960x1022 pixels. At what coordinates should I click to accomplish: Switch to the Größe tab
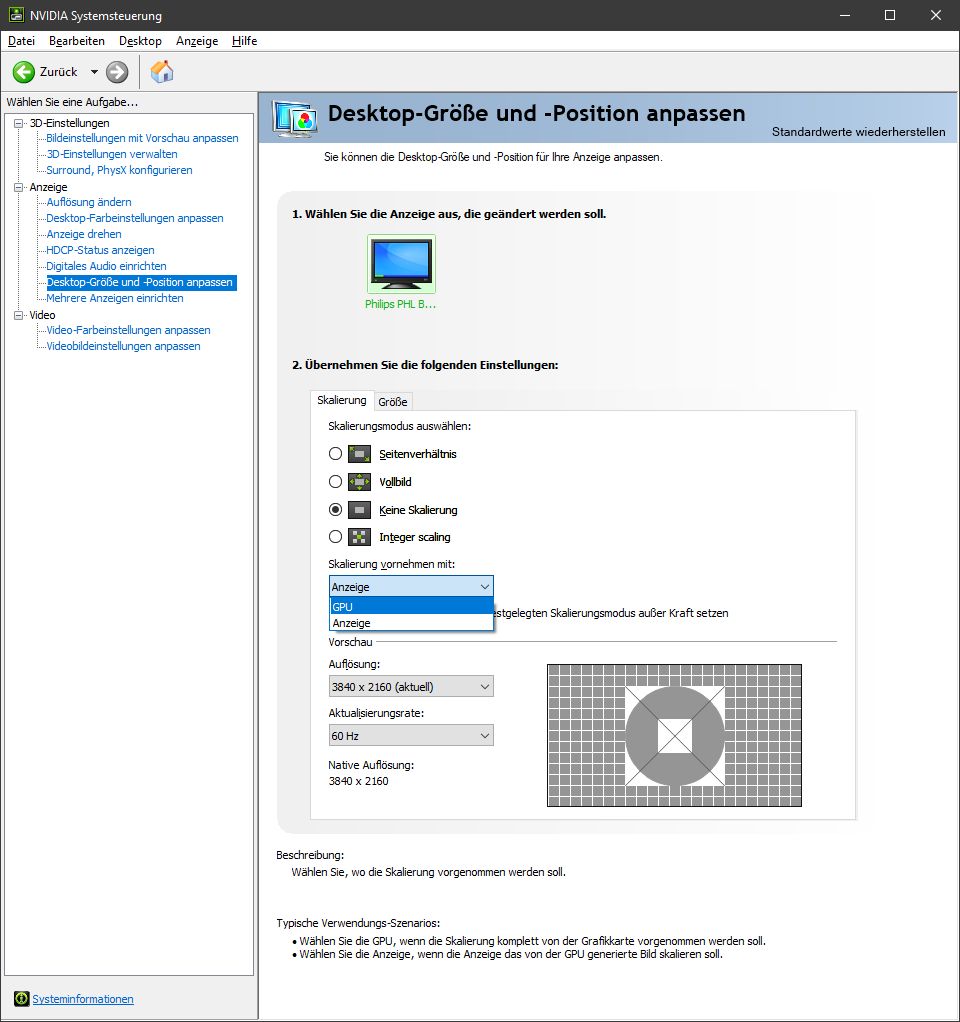click(x=393, y=402)
